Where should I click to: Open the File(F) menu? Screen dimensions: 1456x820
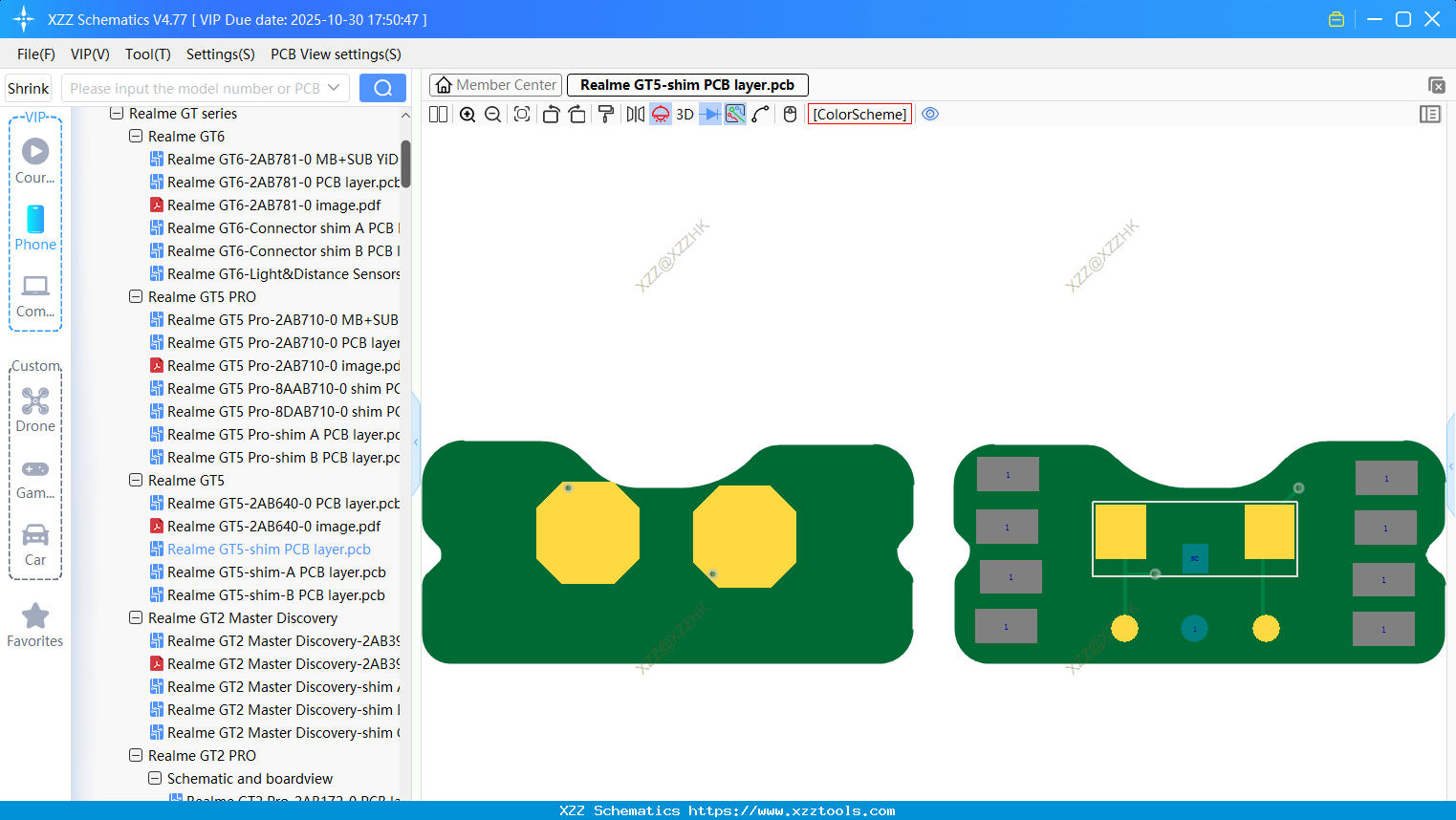pos(36,54)
